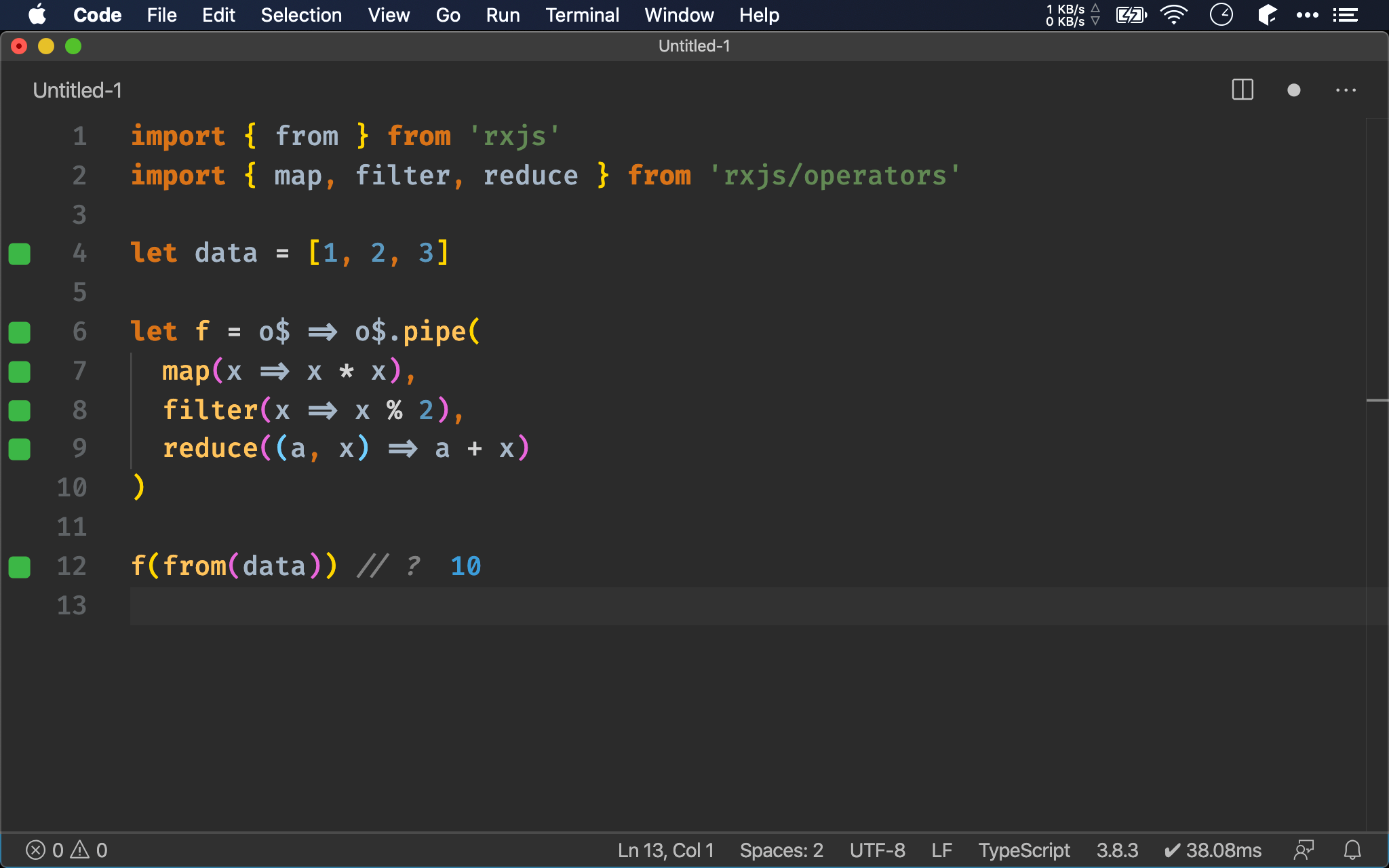Open the Selection menu
Viewport: 1389px width, 868px height.
[301, 15]
